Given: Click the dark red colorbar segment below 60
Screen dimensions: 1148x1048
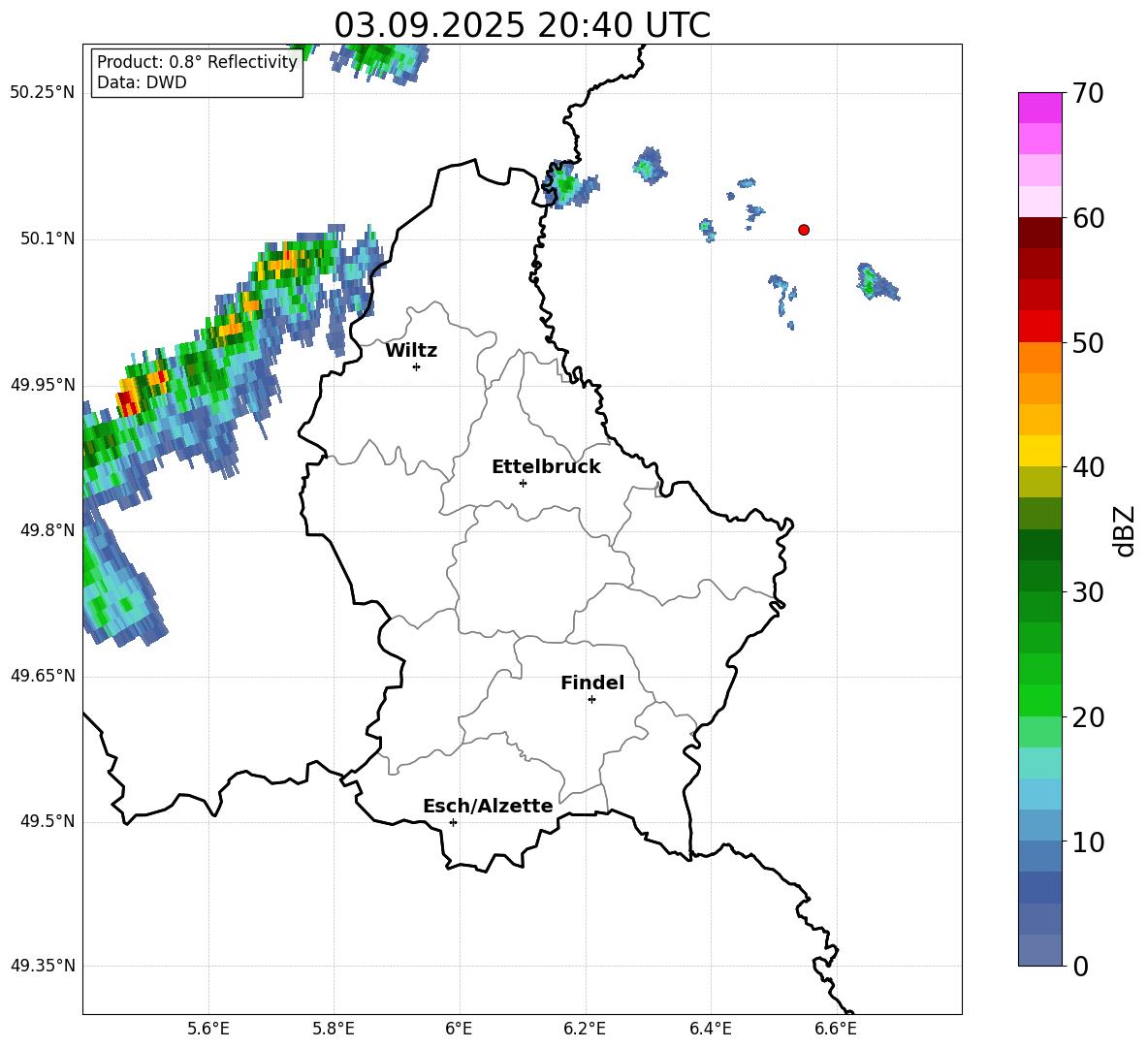Looking at the screenshot, I should point(1039,233).
